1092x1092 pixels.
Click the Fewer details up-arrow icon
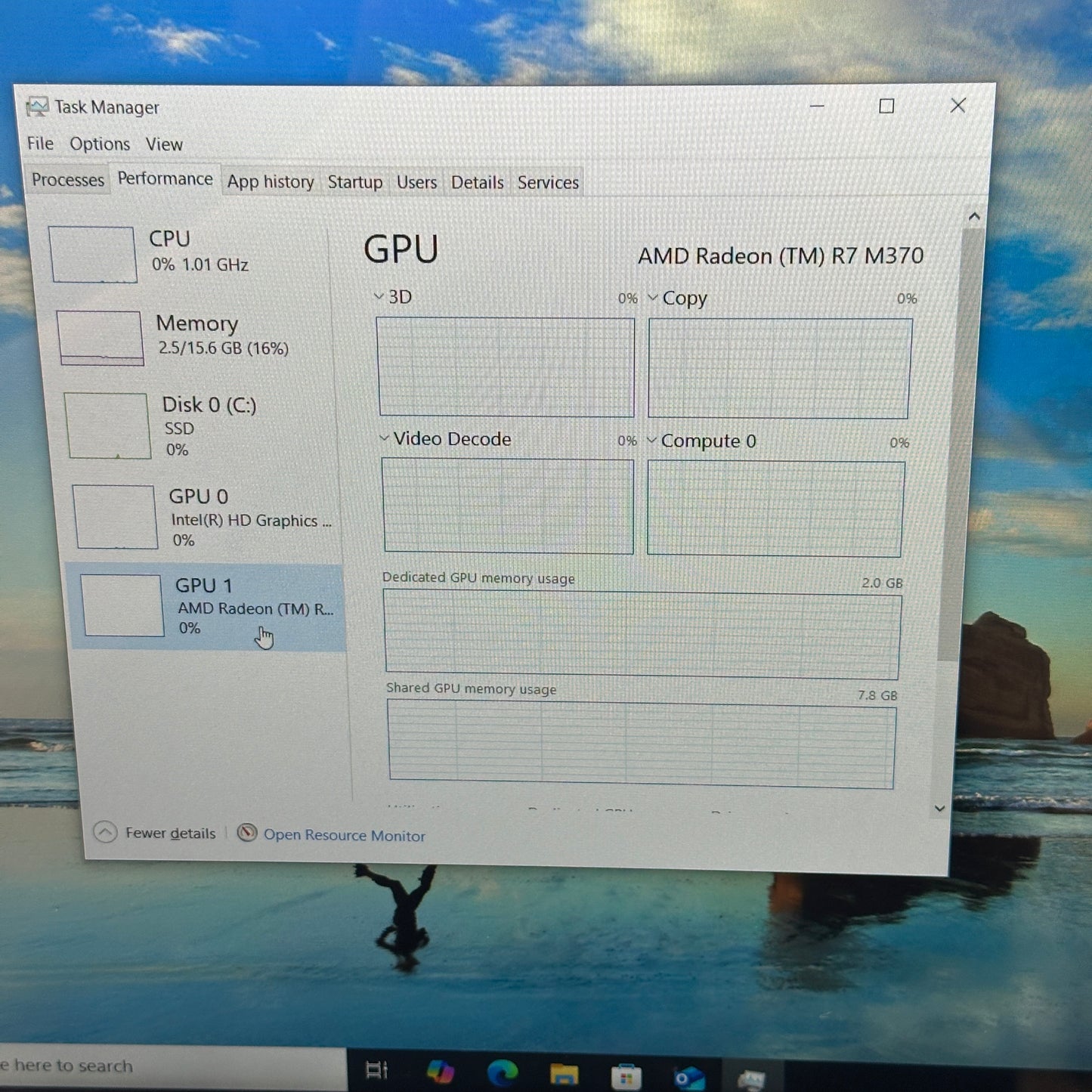coord(105,833)
